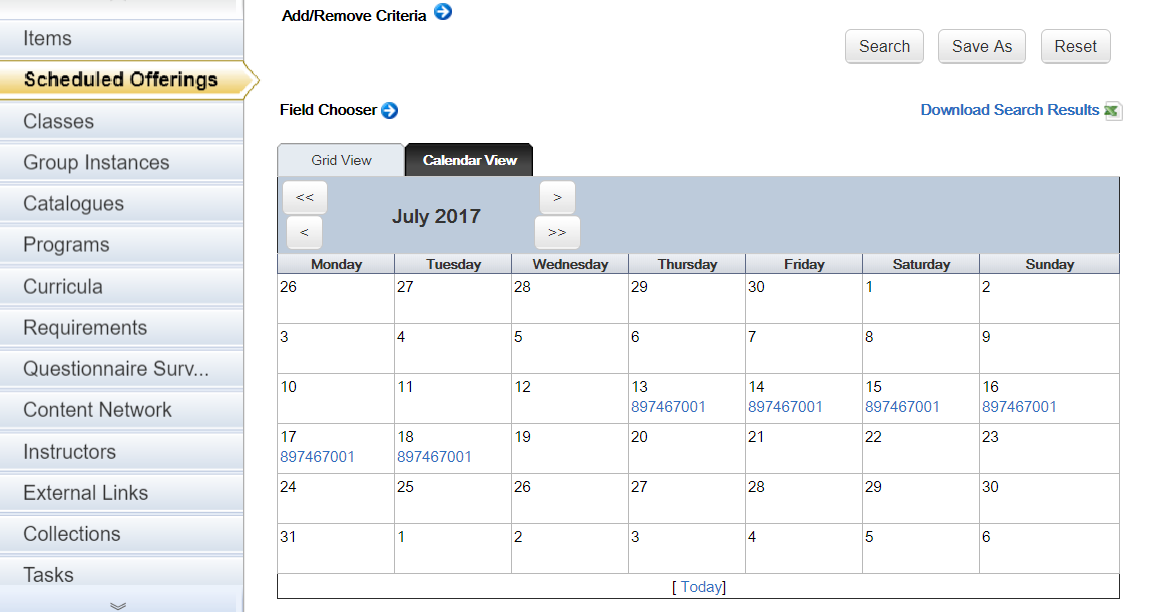Click the Save As button
The width and height of the screenshot is (1156, 612).
click(981, 46)
